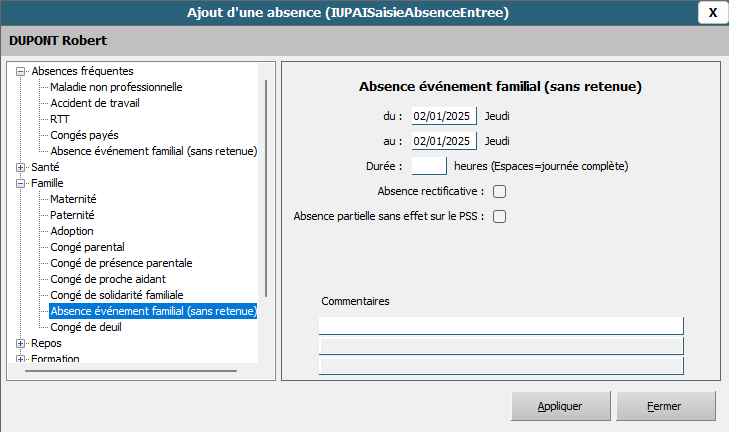Click the first Commentaires text line
Screen dimensions: 729x432
(x=500, y=325)
